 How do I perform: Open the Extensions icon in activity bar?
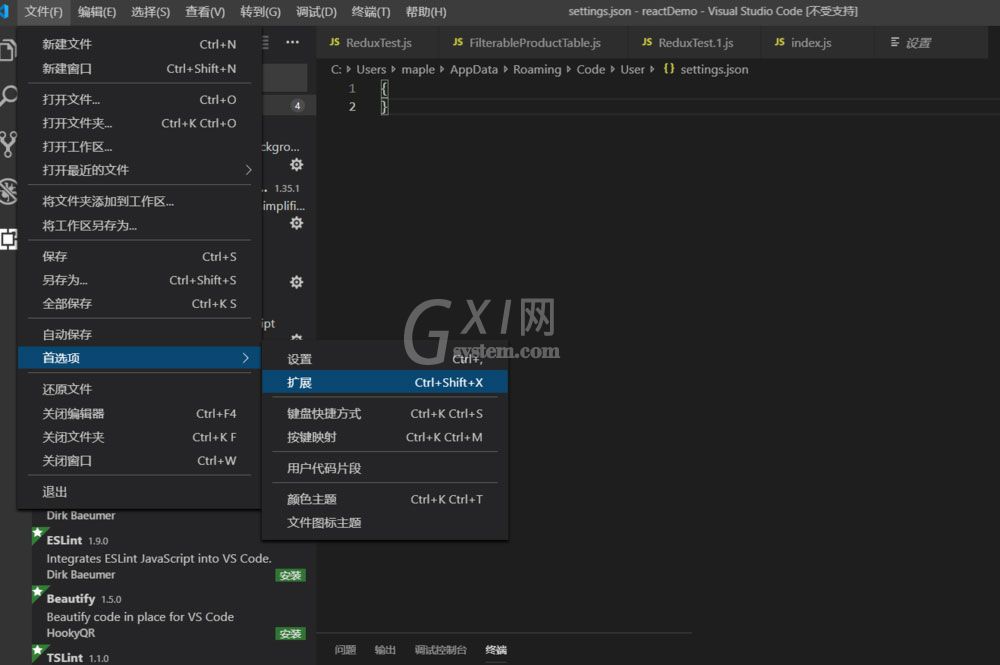click(8, 239)
